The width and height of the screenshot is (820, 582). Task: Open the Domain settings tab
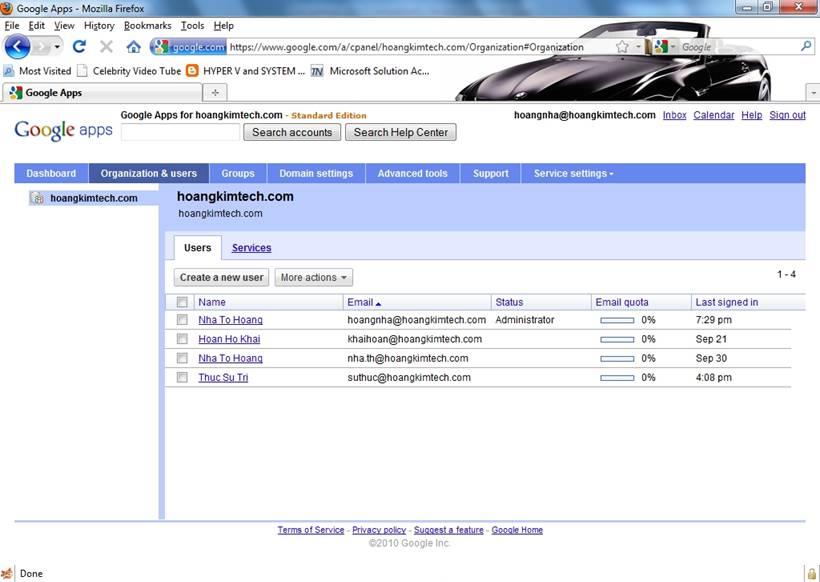pos(316,174)
